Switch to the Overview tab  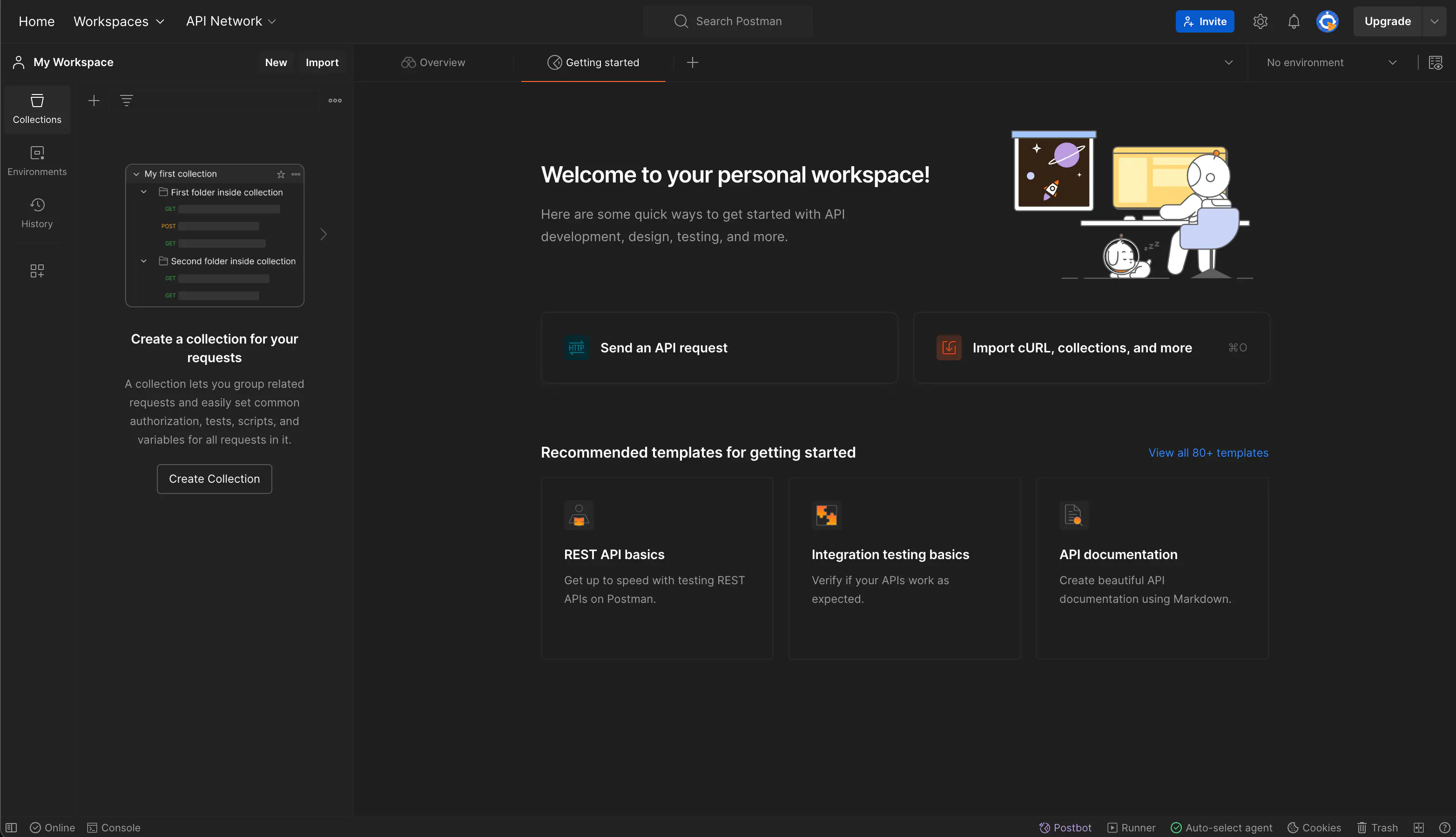click(433, 63)
